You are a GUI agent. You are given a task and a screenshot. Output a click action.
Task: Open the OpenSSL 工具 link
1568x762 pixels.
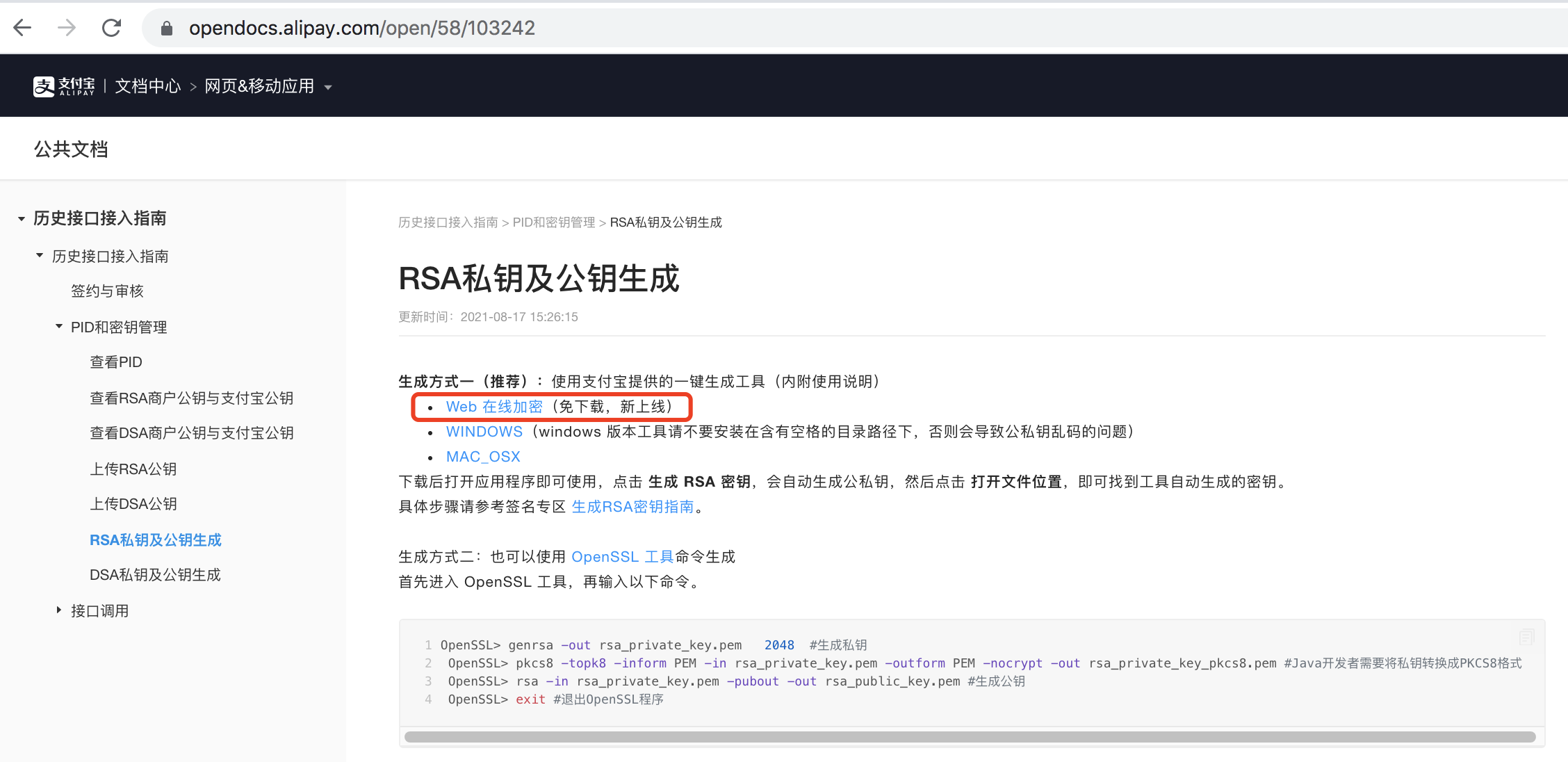point(623,557)
